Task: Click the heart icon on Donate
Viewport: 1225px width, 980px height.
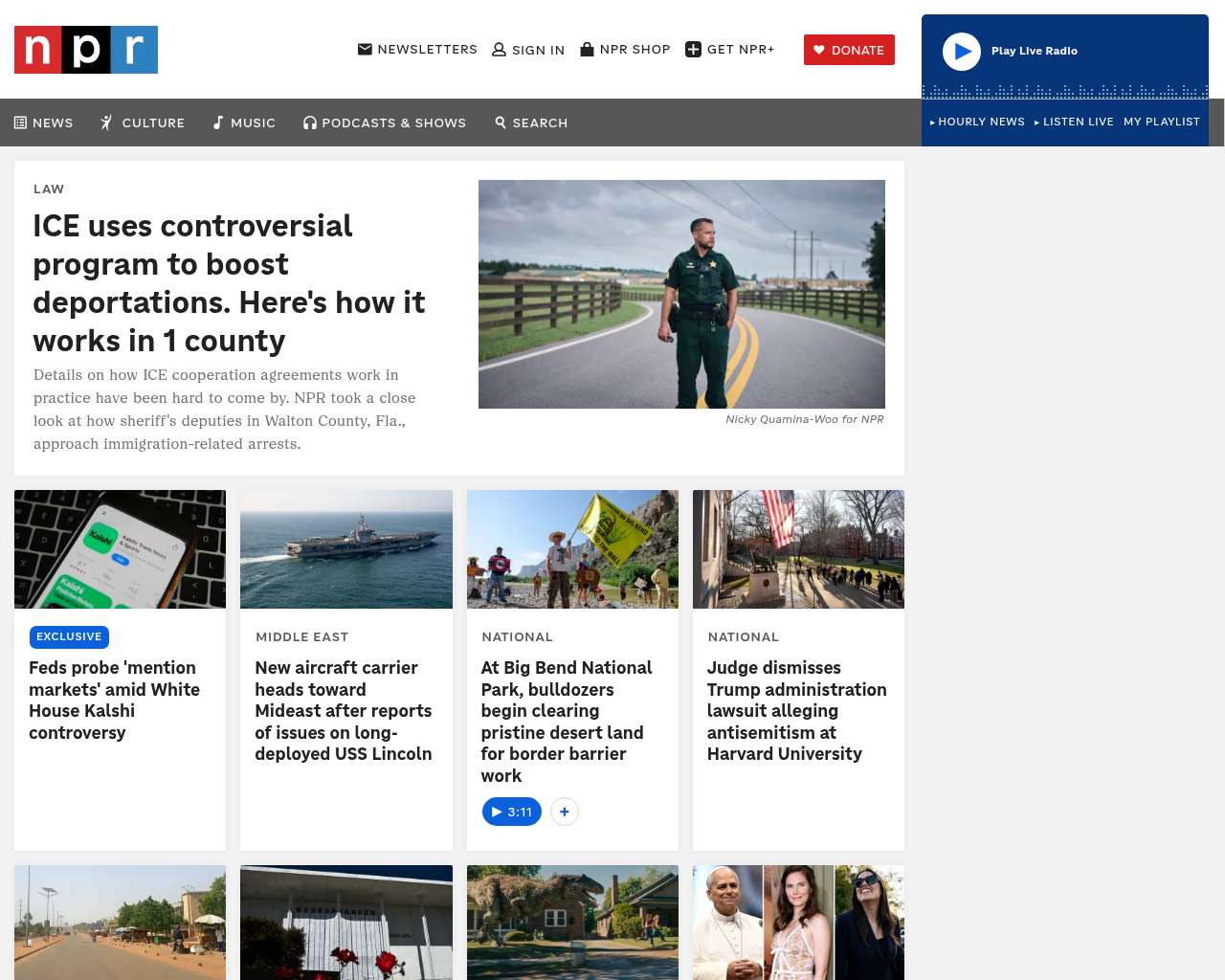Action: 819,50
